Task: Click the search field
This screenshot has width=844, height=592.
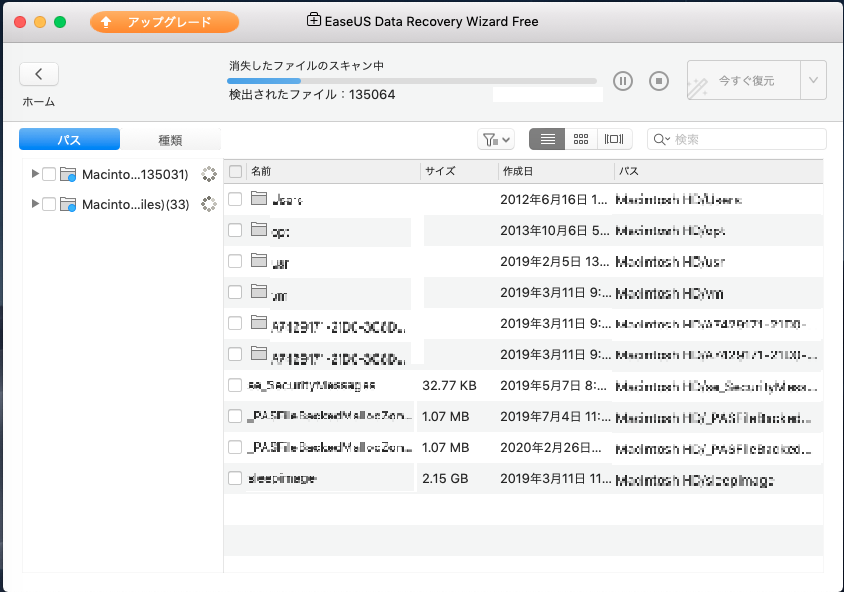Action: [x=736, y=139]
